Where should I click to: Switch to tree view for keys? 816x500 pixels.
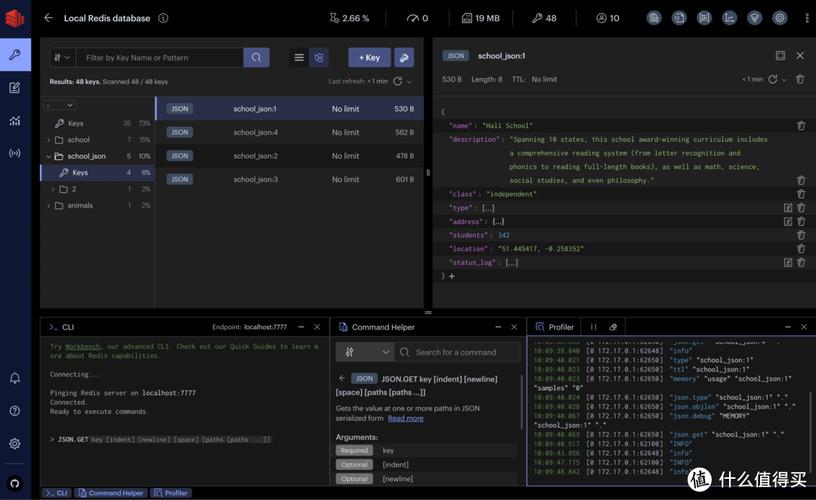coord(319,58)
